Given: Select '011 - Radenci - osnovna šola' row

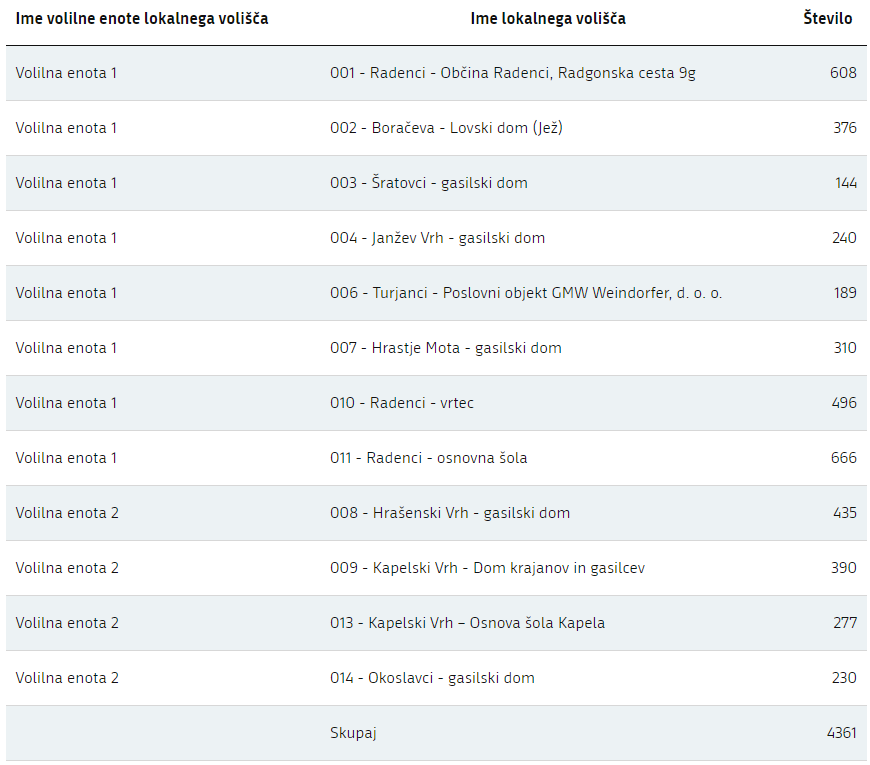Looking at the screenshot, I should [x=428, y=458].
